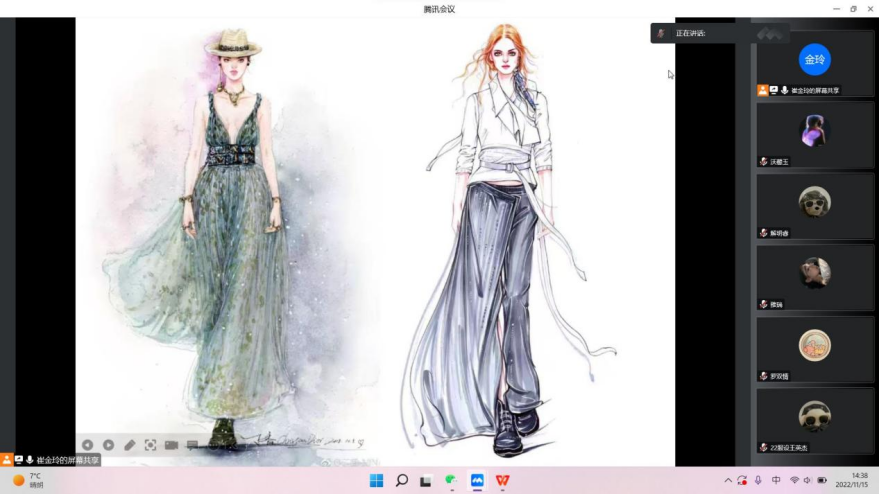Click the sunglasses dog avatar of 解明春
Screen dimensions: 879x495
[x=815, y=202]
